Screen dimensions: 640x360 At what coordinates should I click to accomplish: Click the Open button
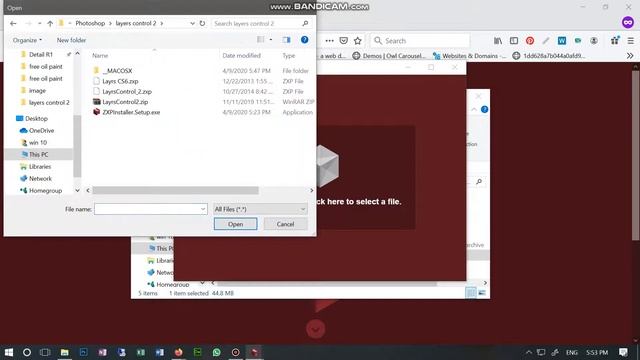click(236, 224)
